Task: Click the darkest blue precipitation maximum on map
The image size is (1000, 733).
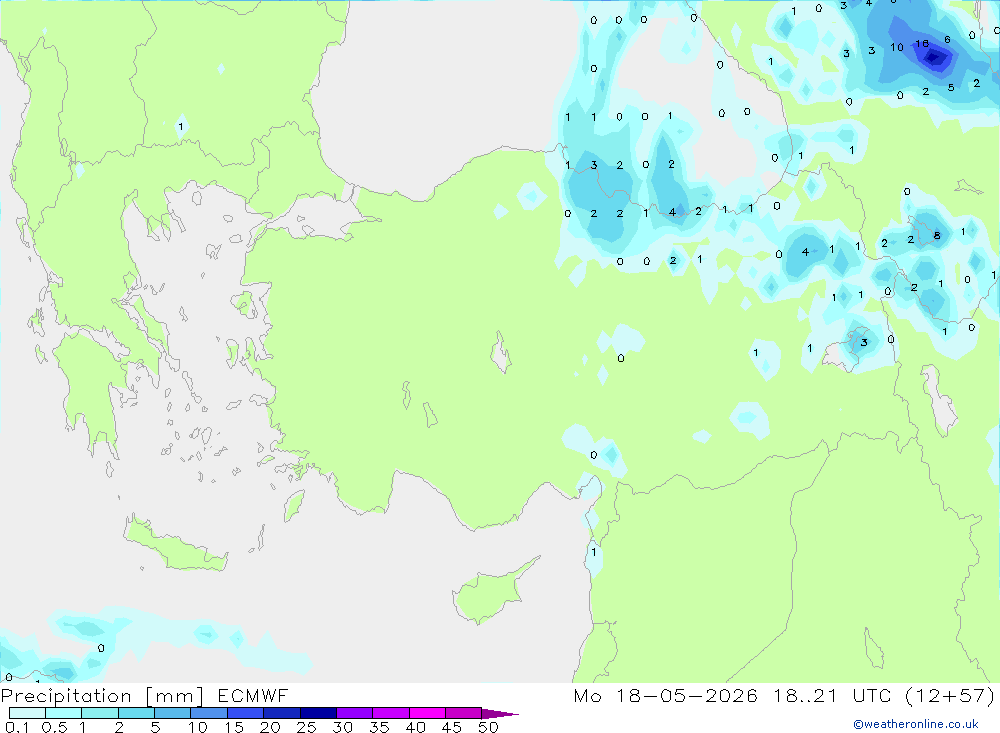Action: click(x=934, y=58)
